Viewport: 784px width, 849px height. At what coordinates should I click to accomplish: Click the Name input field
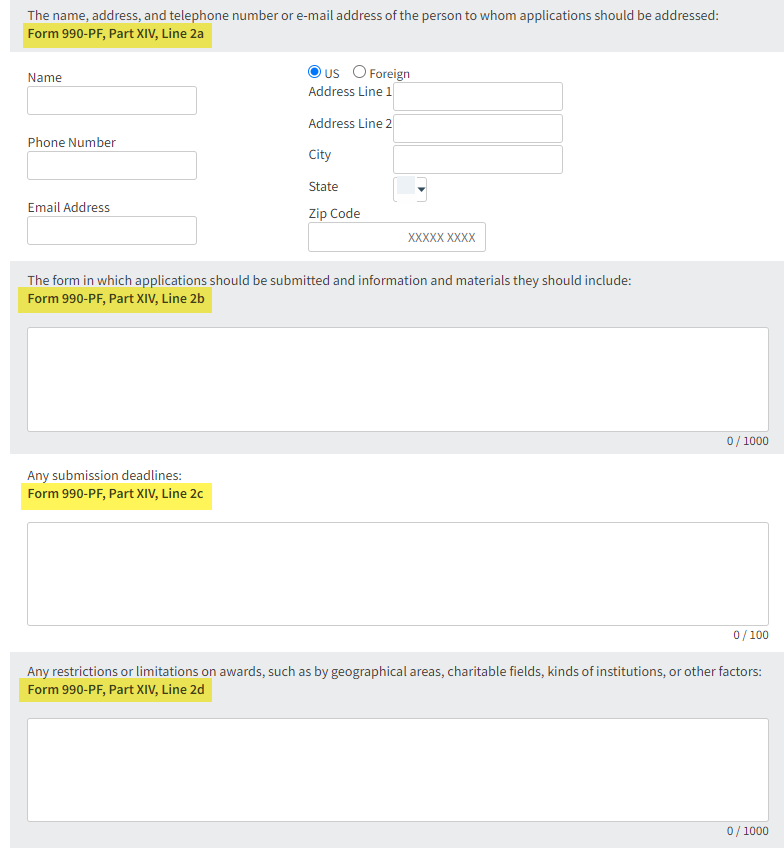[x=112, y=101]
